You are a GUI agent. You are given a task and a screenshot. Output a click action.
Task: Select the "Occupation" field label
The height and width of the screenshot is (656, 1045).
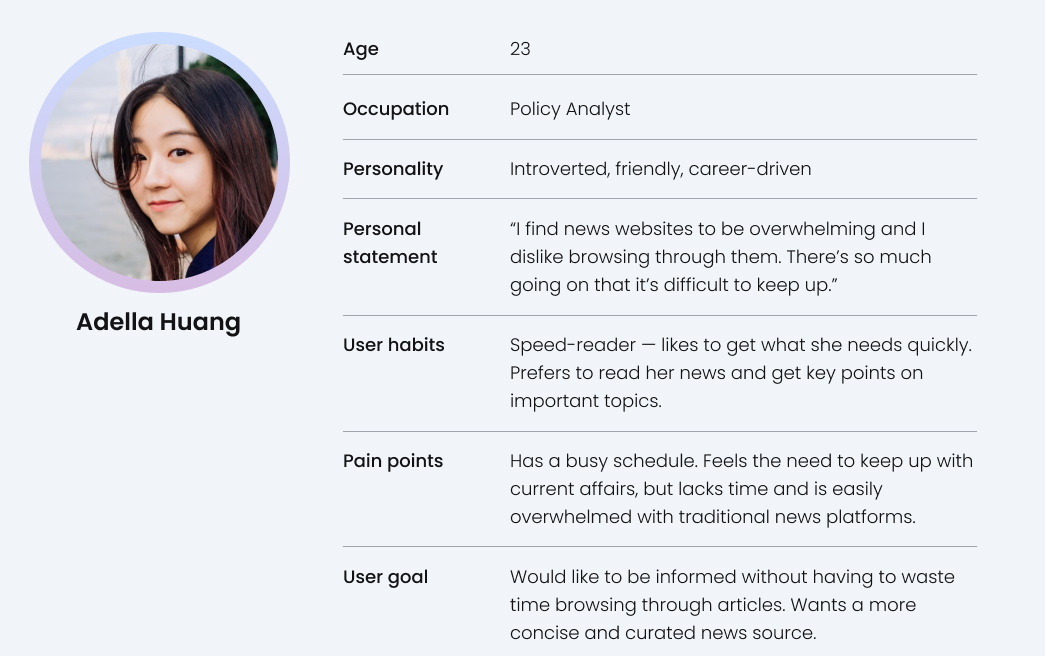click(x=396, y=109)
